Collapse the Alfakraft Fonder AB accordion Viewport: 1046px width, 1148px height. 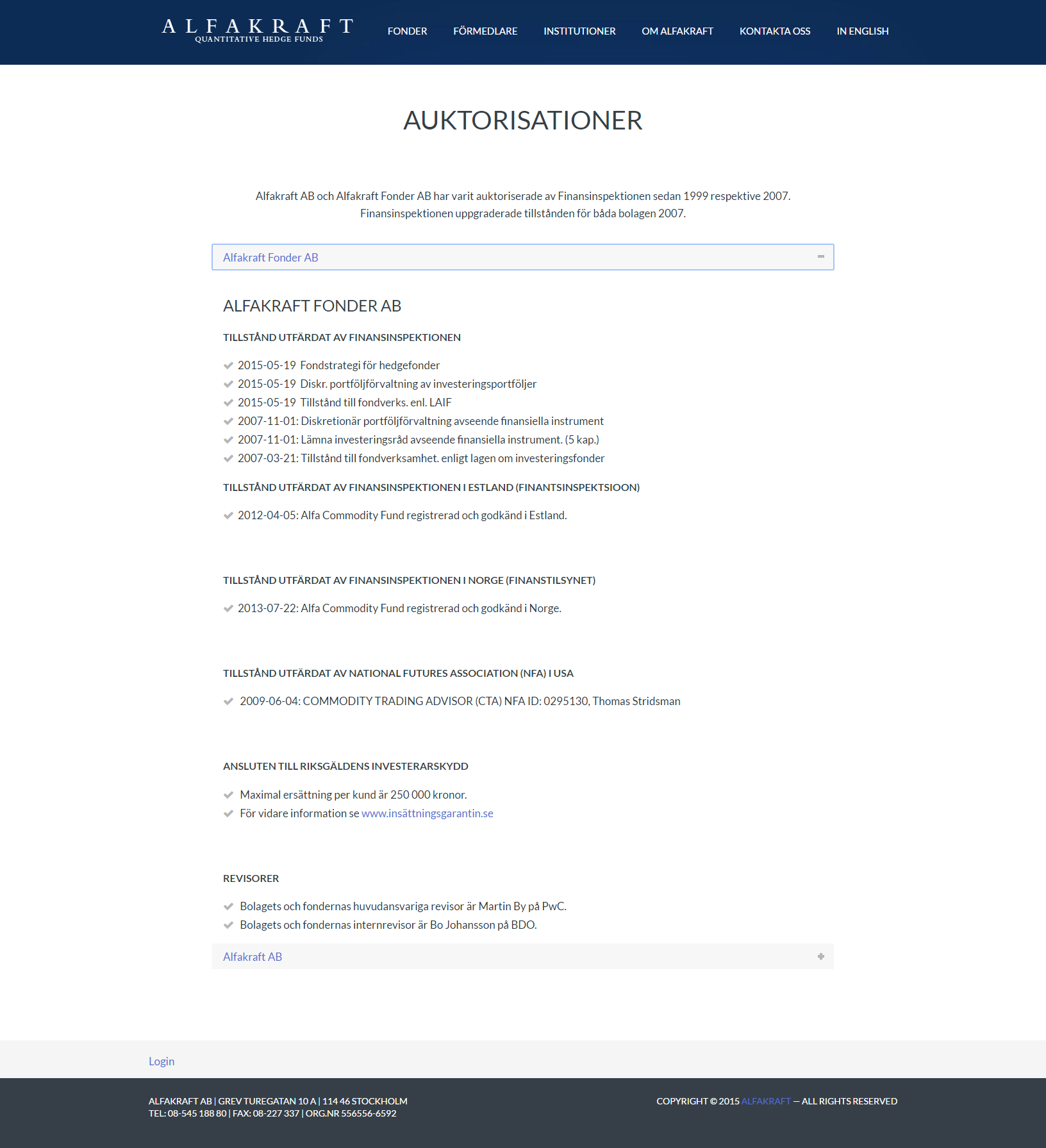(523, 257)
